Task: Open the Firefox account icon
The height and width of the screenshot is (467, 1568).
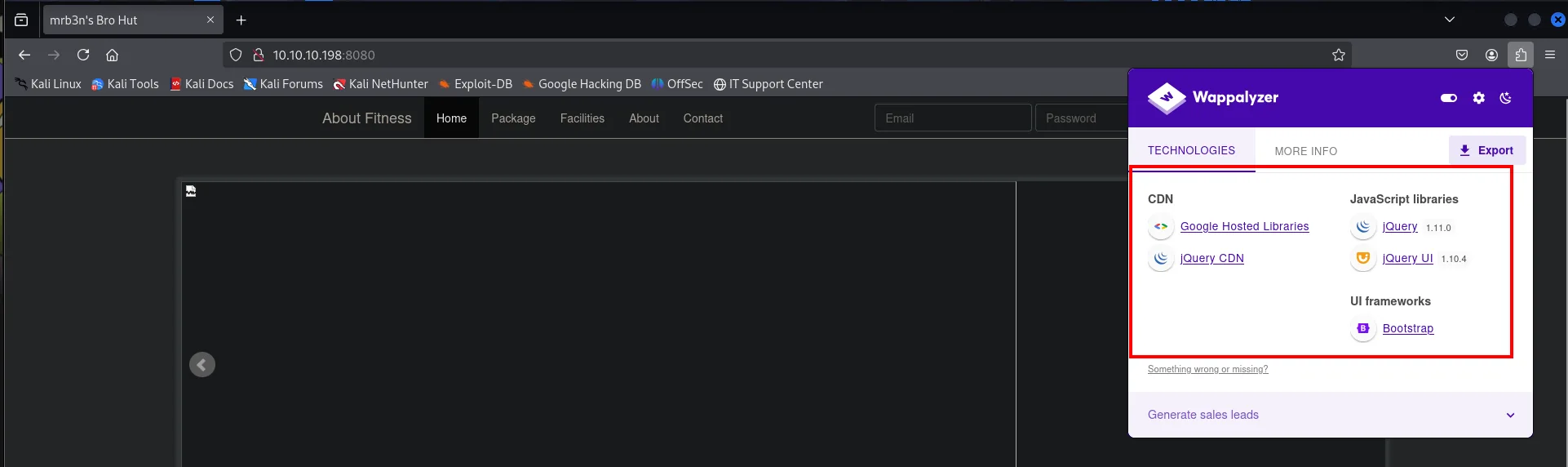Action: click(1491, 55)
